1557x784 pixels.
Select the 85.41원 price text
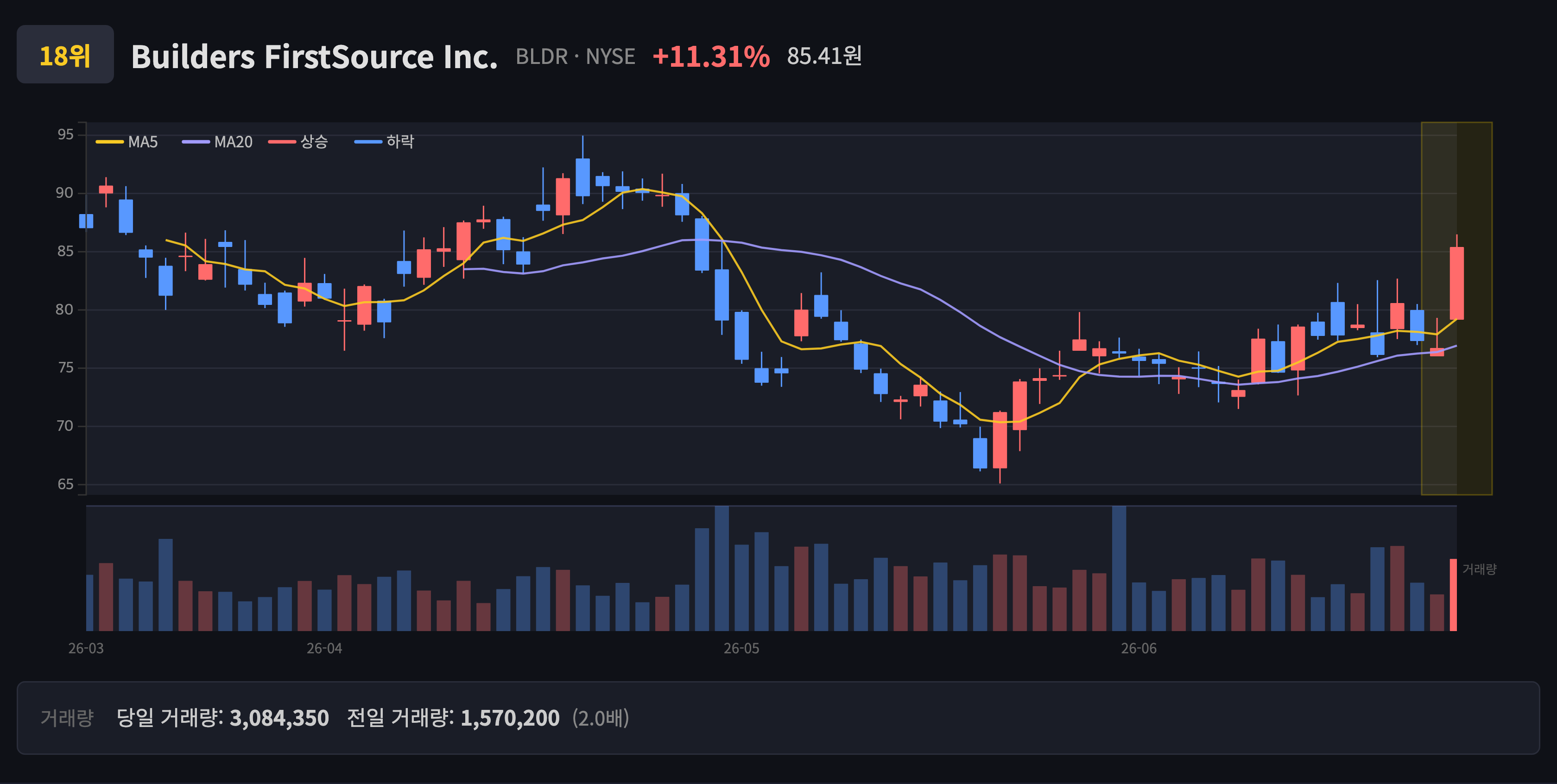click(824, 56)
